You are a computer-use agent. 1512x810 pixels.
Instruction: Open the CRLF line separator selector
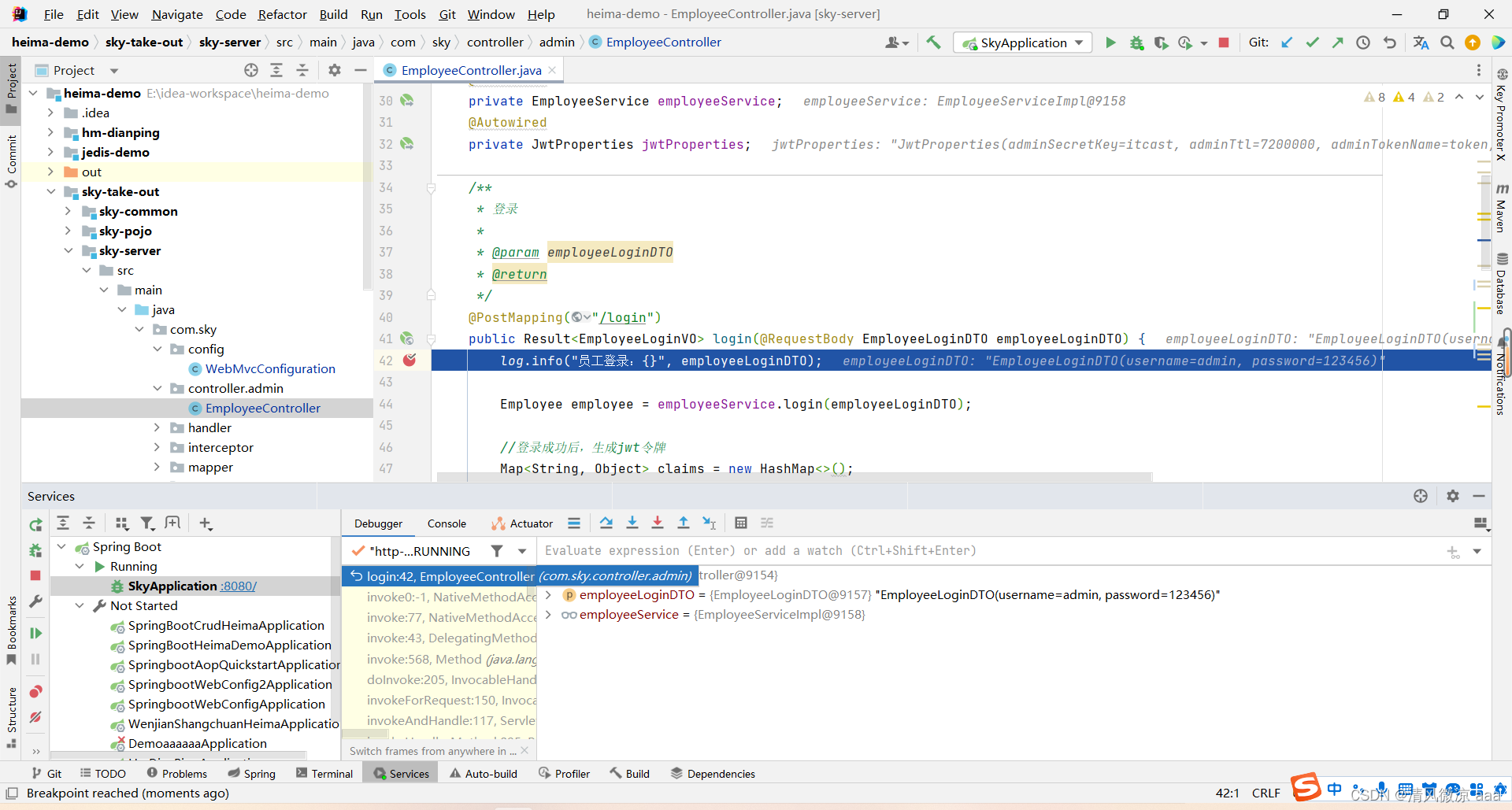coord(1266,793)
